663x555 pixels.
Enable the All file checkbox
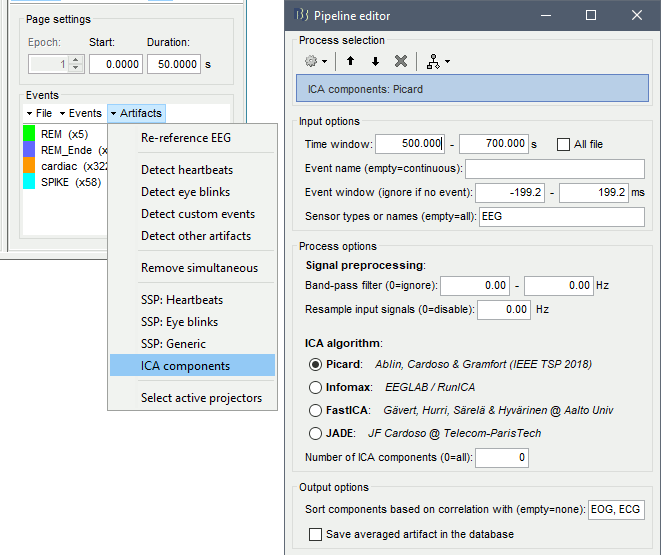564,144
